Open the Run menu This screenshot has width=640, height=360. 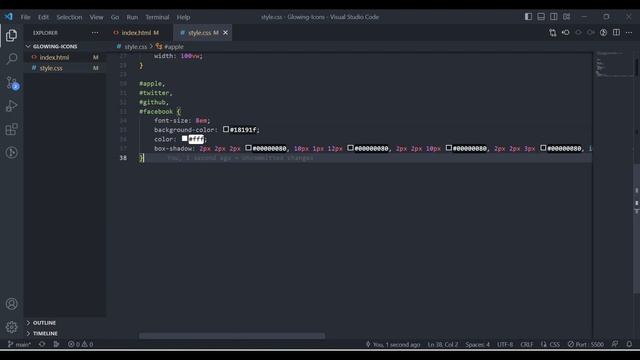[132, 17]
